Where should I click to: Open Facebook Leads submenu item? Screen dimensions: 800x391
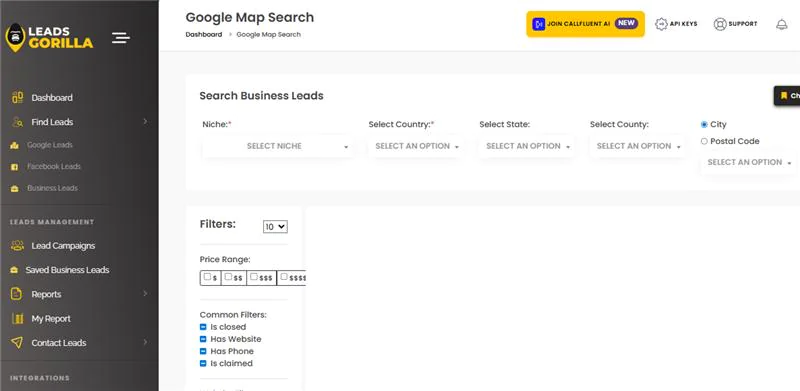(x=54, y=166)
